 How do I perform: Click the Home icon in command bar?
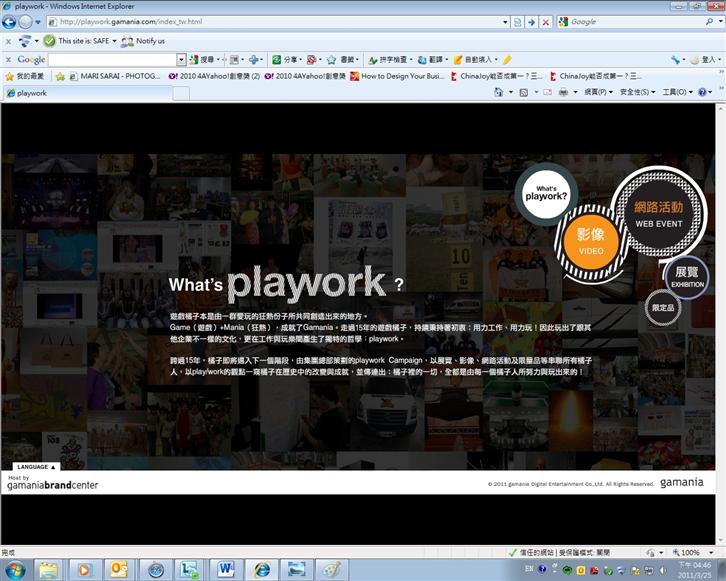coord(499,92)
